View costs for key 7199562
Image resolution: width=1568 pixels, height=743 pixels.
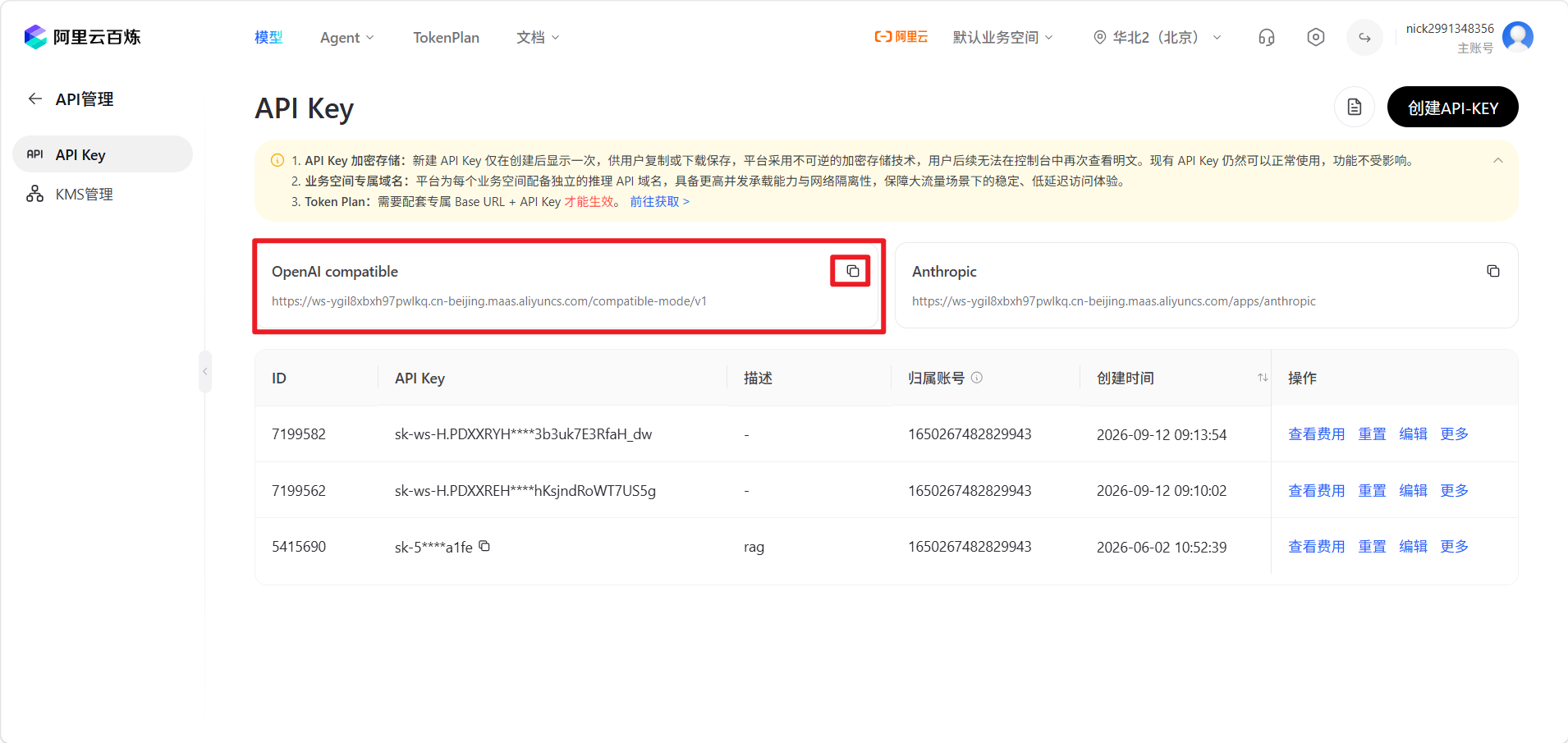coord(1316,491)
